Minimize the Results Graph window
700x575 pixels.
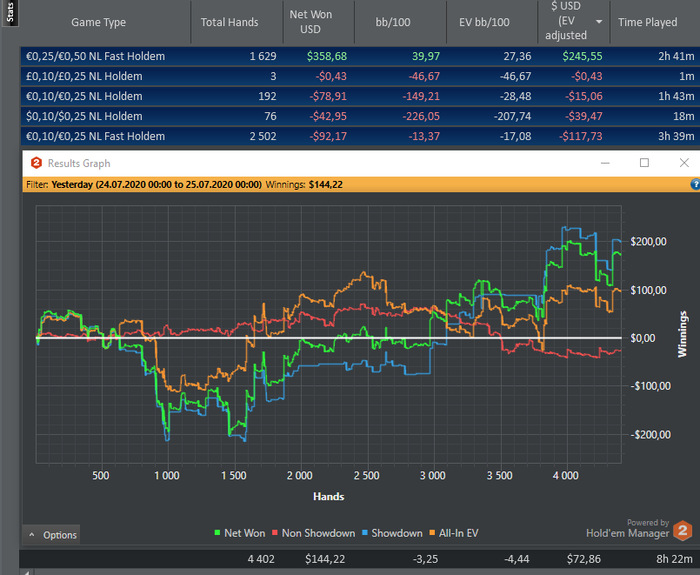pos(604,163)
